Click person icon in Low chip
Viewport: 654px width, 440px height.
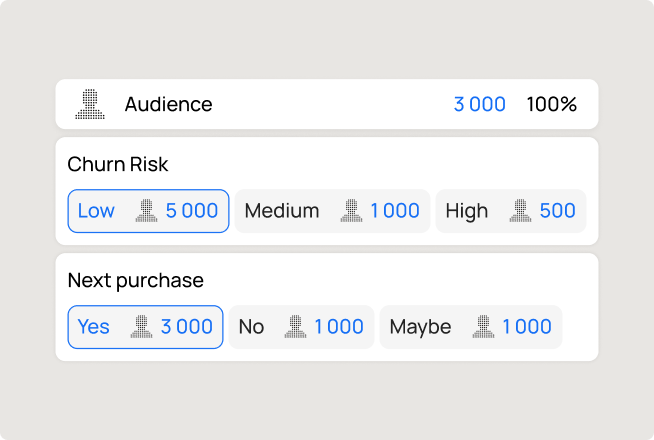click(x=147, y=211)
